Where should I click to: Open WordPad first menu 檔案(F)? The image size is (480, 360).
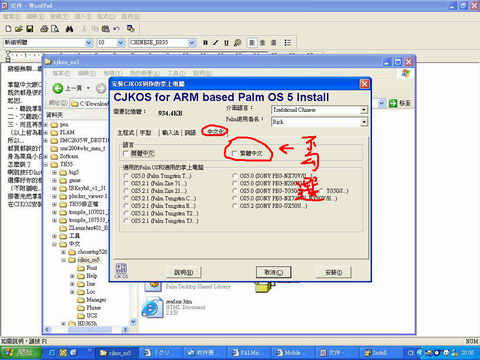pyautogui.click(x=12, y=16)
